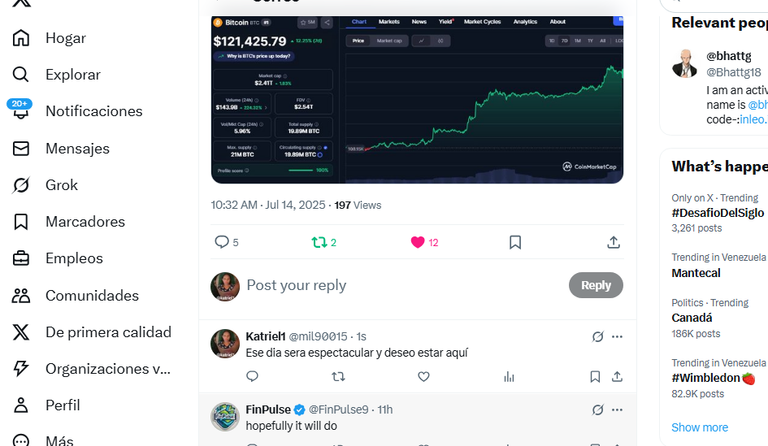Click the gray Reply button

click(x=596, y=285)
